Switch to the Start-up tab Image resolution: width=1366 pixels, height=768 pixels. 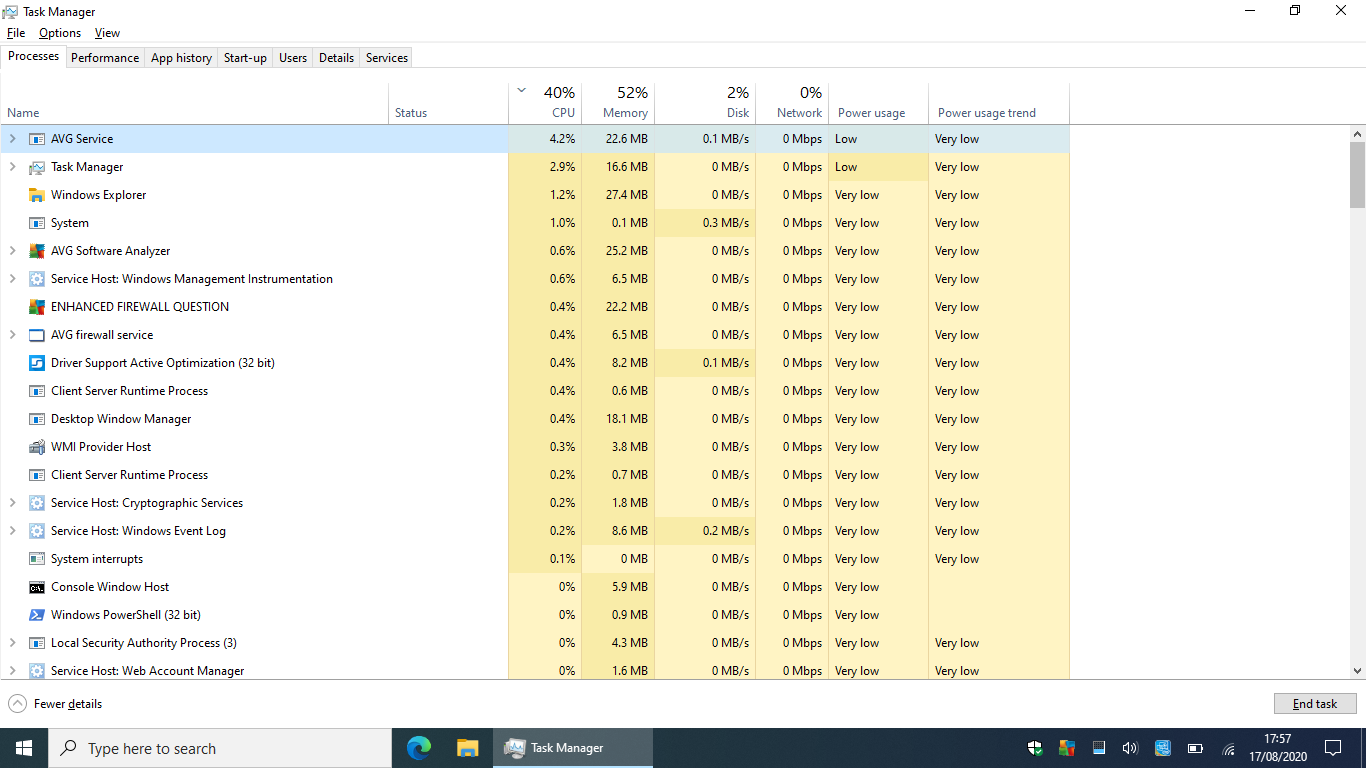point(245,58)
